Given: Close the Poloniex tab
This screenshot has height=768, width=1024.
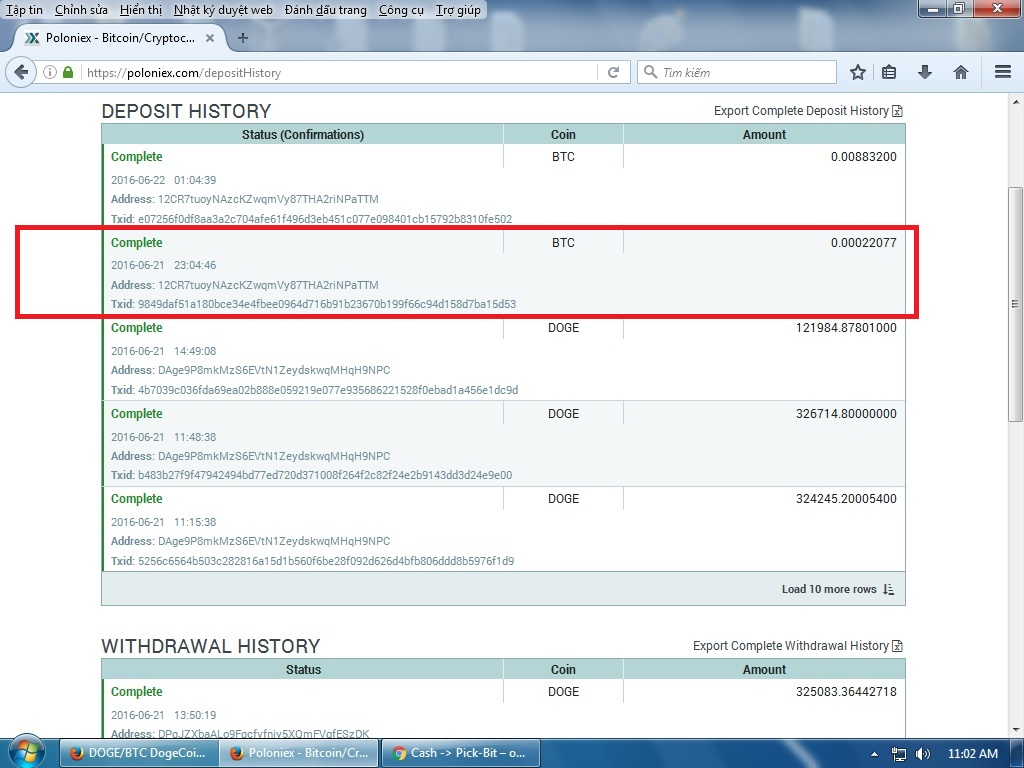Looking at the screenshot, I should click(210, 38).
